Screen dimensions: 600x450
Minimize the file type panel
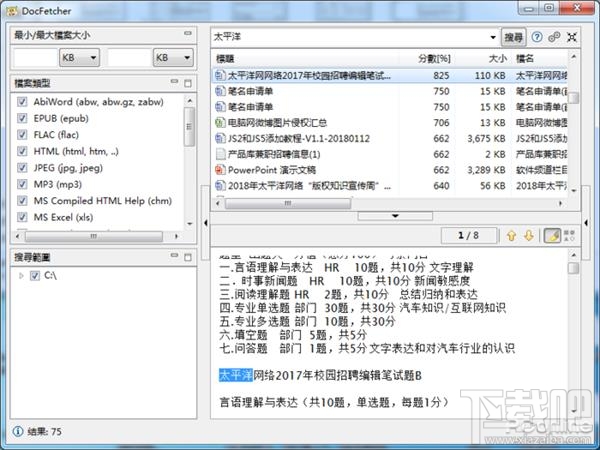pos(174,81)
